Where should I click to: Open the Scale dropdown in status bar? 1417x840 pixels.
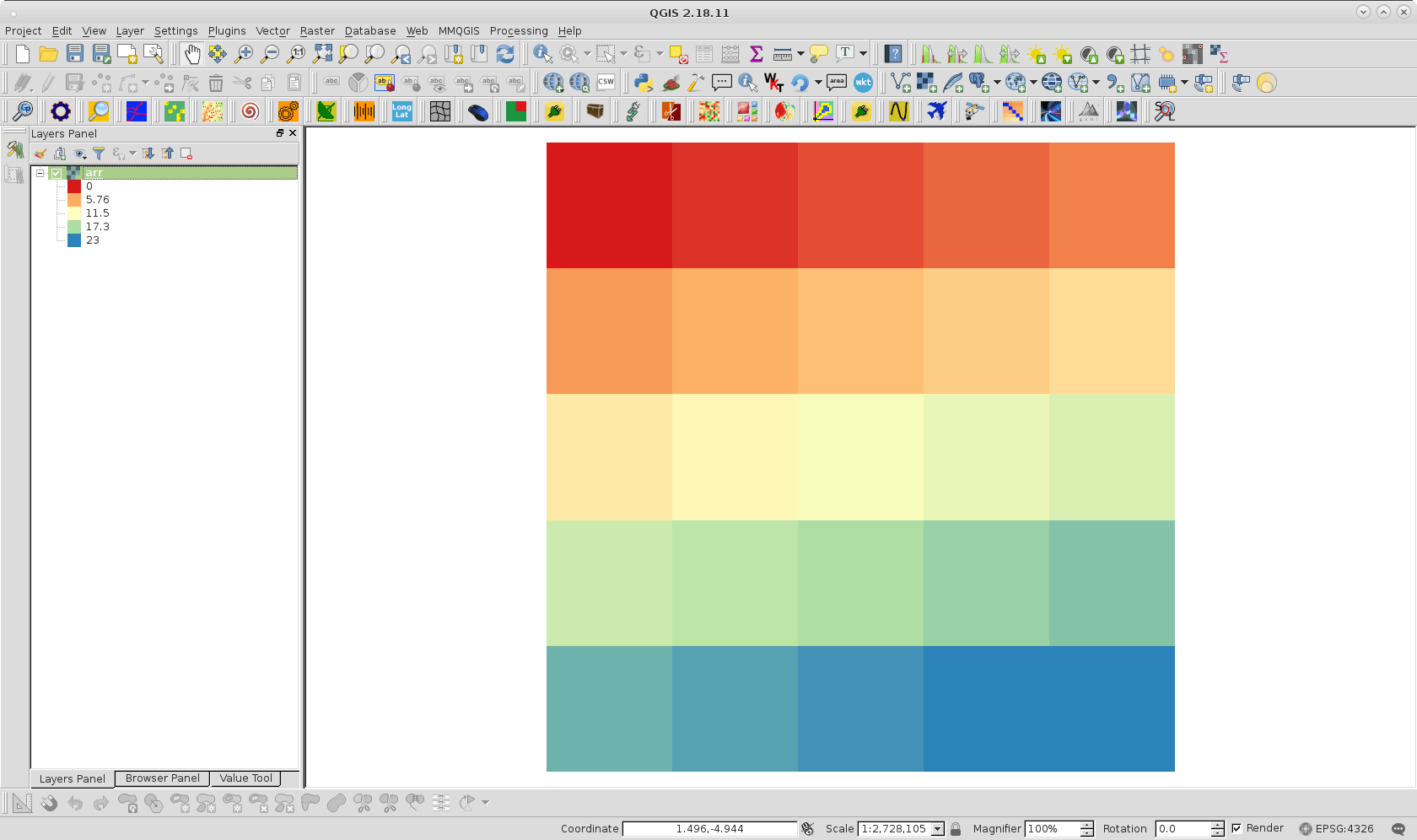coord(937,829)
